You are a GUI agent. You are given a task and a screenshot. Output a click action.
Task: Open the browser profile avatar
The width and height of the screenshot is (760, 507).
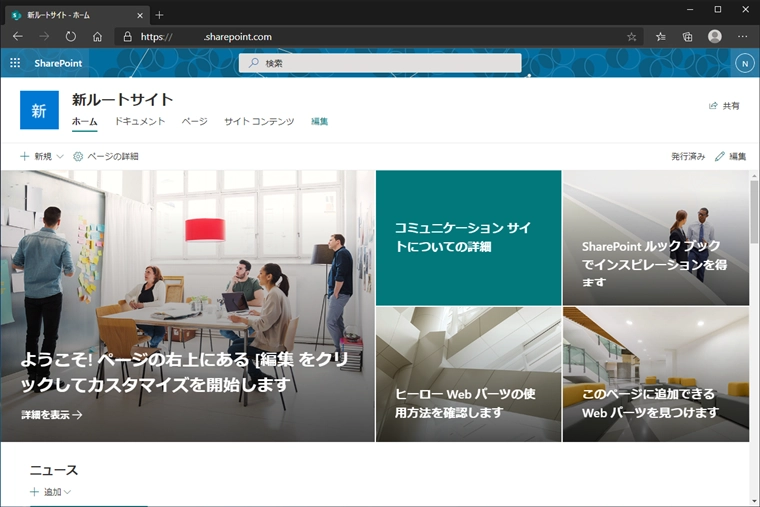714,36
